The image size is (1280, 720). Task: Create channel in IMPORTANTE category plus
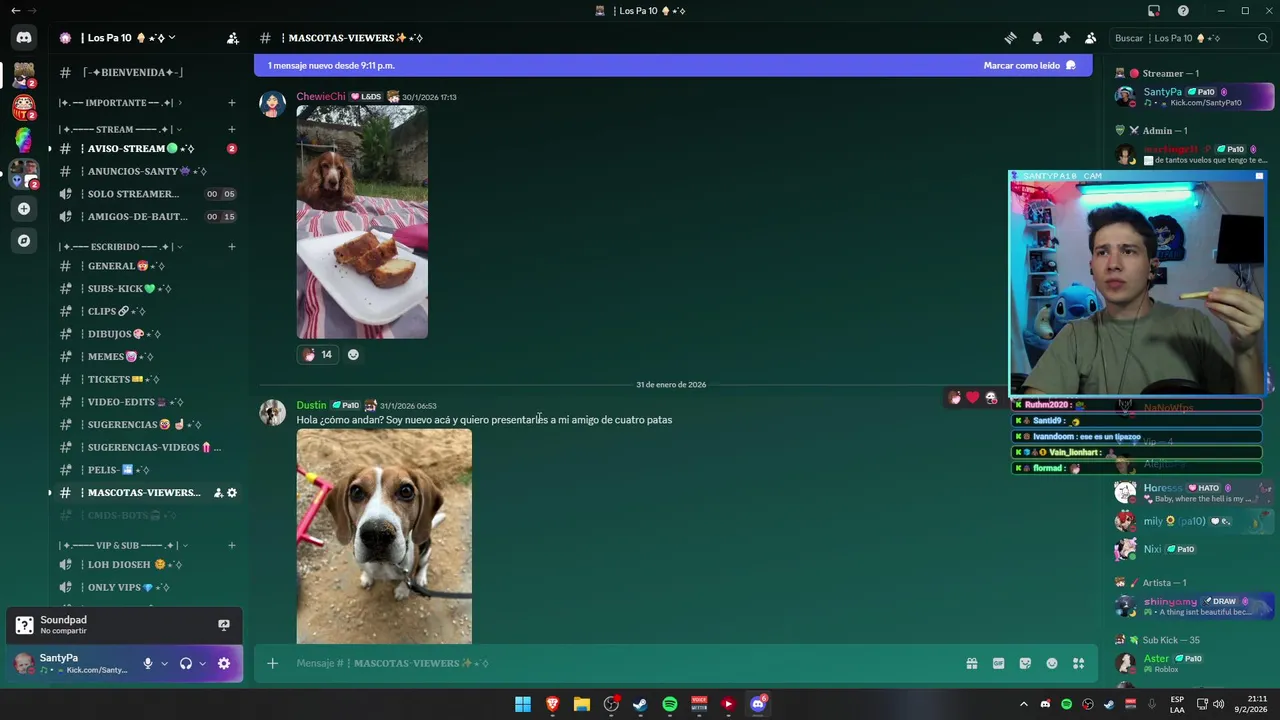pos(231,102)
